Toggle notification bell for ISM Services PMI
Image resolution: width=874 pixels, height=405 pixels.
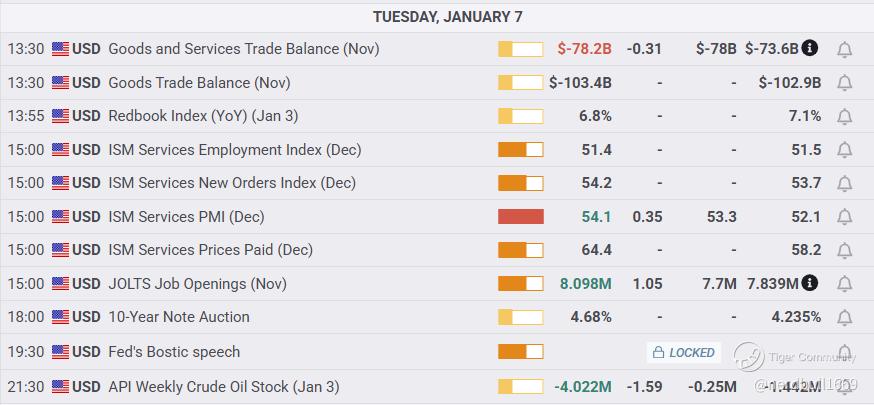tap(844, 217)
